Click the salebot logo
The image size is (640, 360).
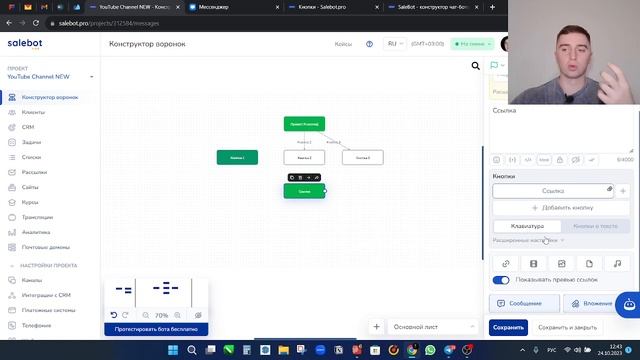click(25, 44)
